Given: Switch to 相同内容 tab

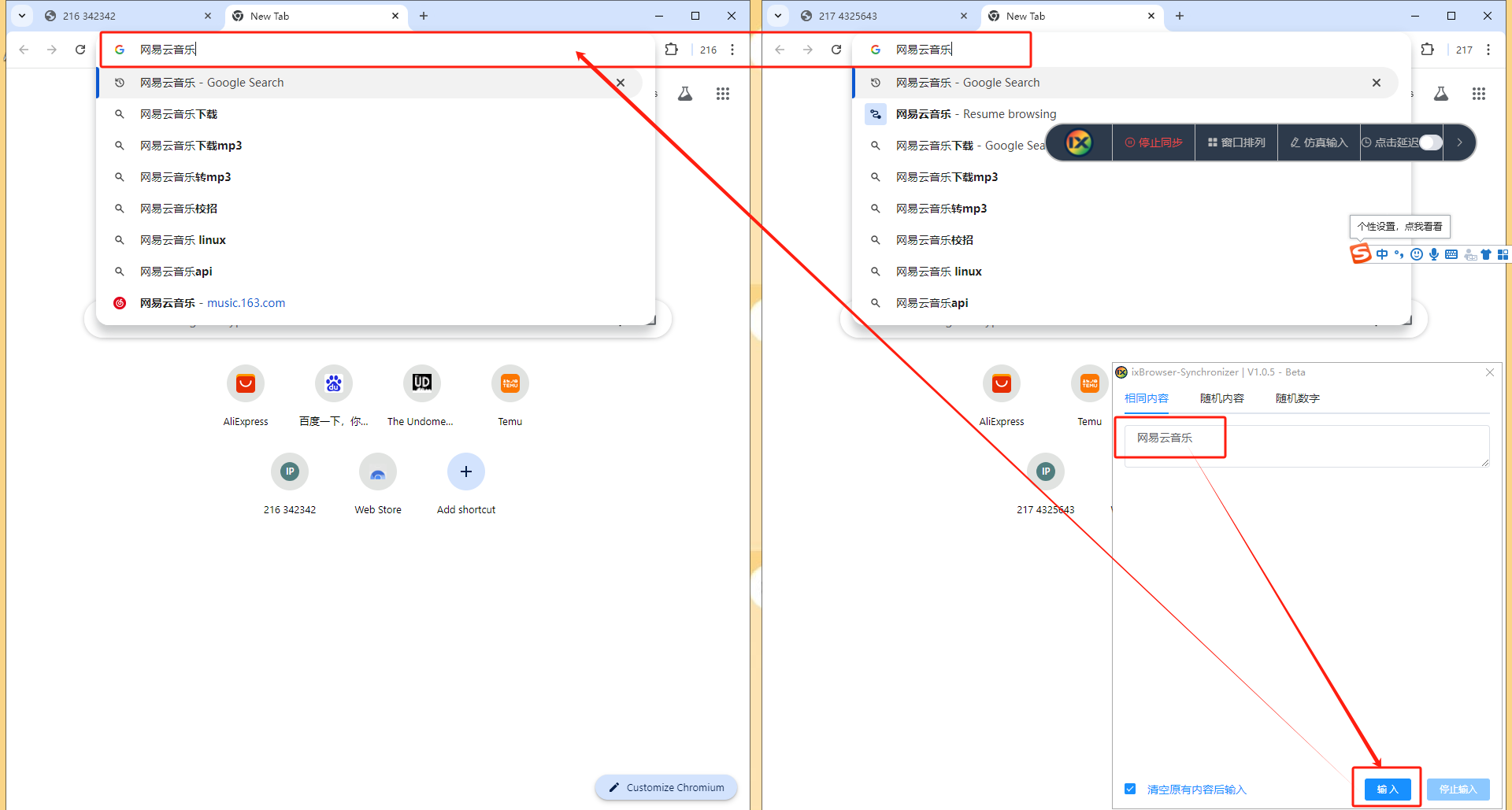Looking at the screenshot, I should point(1146,398).
